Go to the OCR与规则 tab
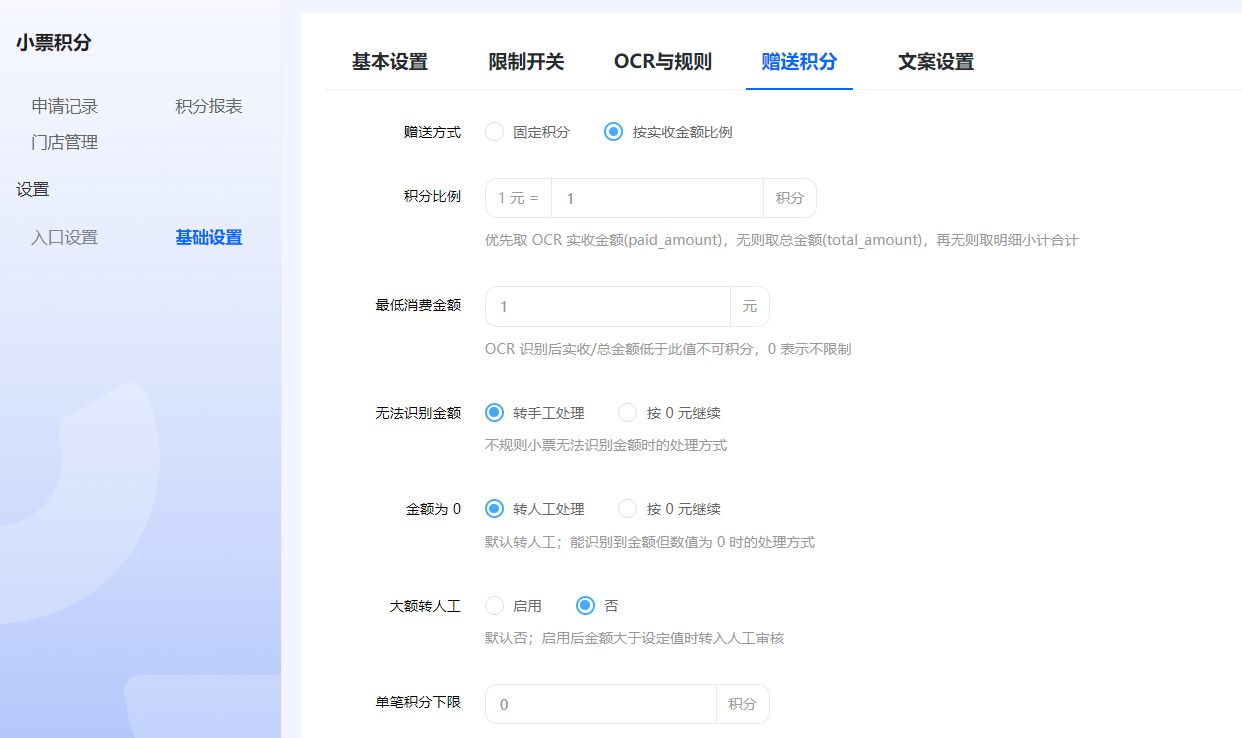The width and height of the screenshot is (1242, 738). 663,62
